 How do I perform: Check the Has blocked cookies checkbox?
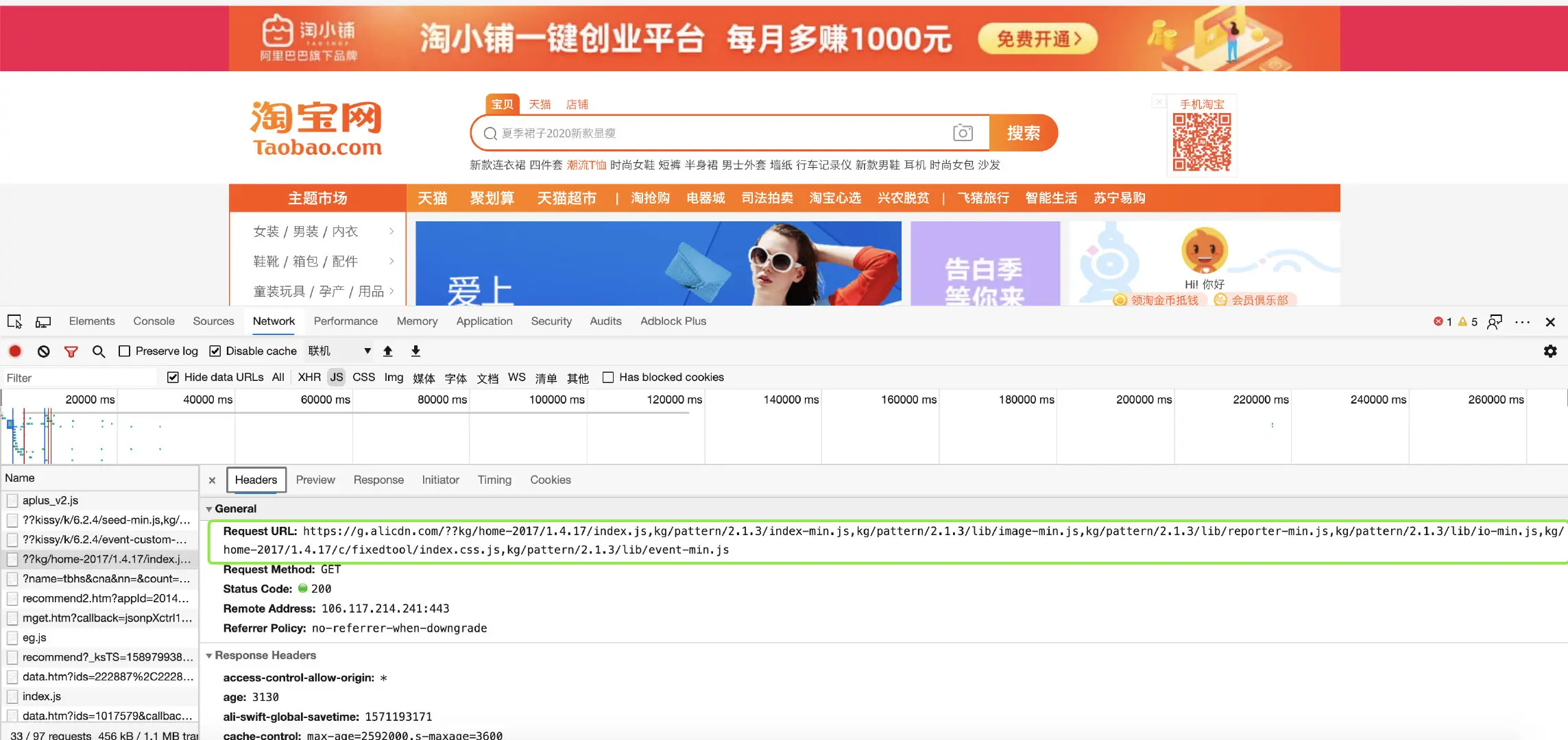[x=607, y=378]
